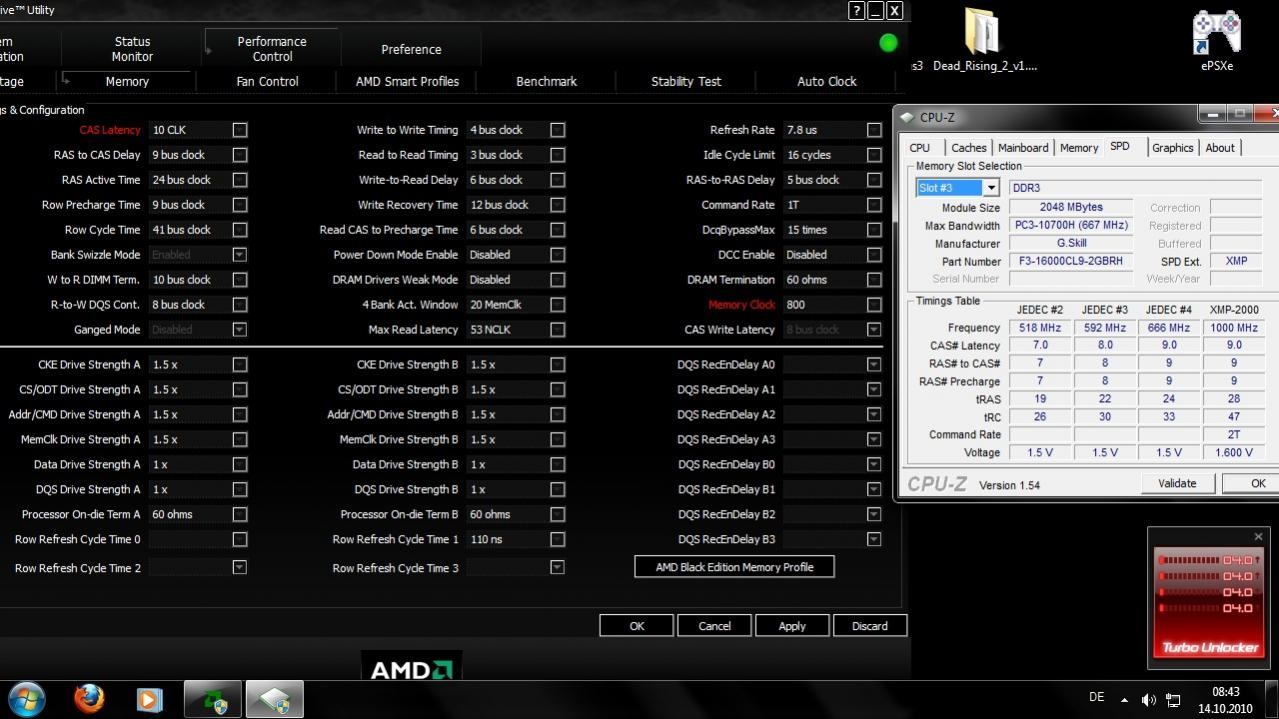Tick the CKE Drive Strength A checkbox

point(240,365)
